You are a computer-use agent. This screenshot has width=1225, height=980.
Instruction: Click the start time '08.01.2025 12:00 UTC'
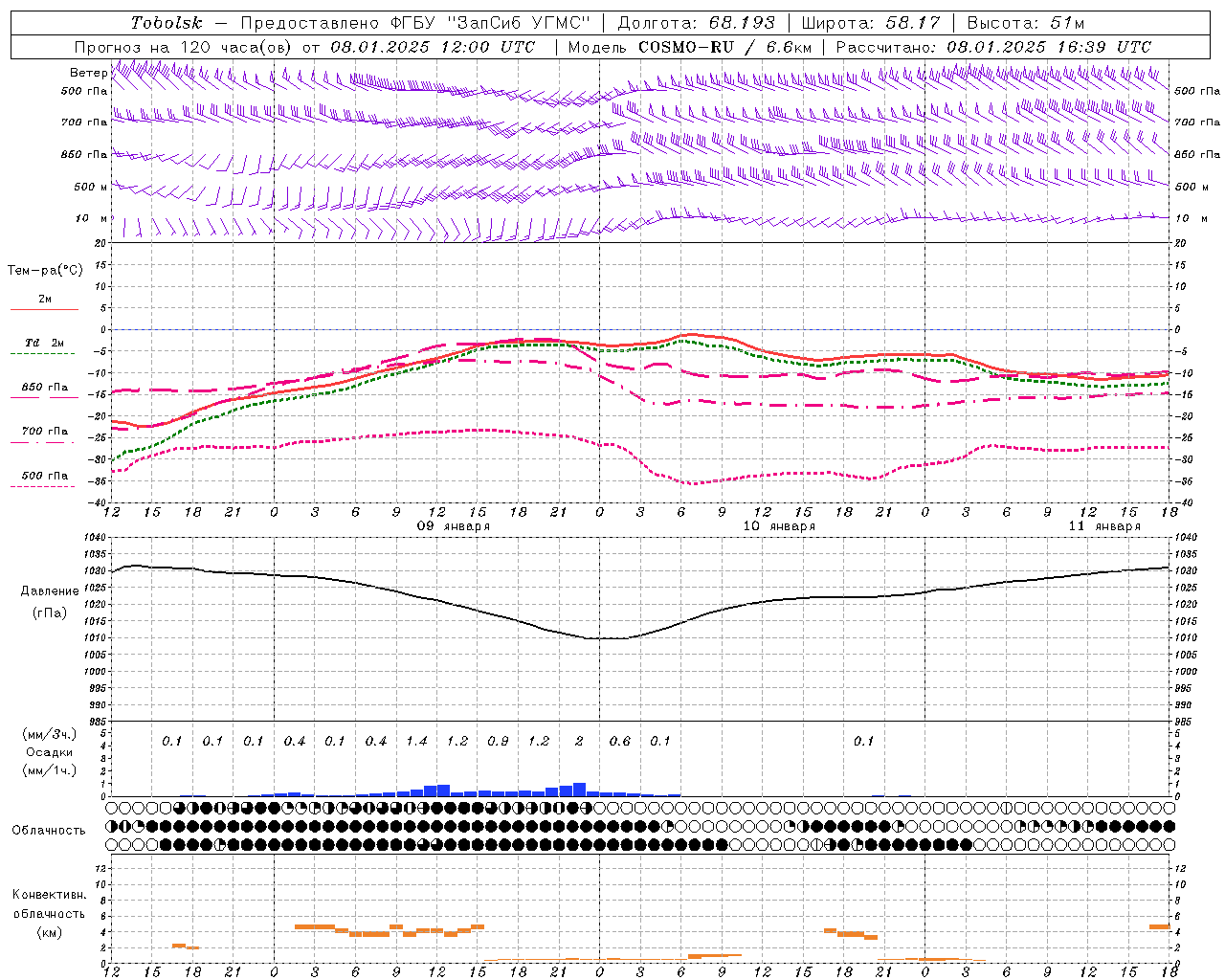[433, 46]
